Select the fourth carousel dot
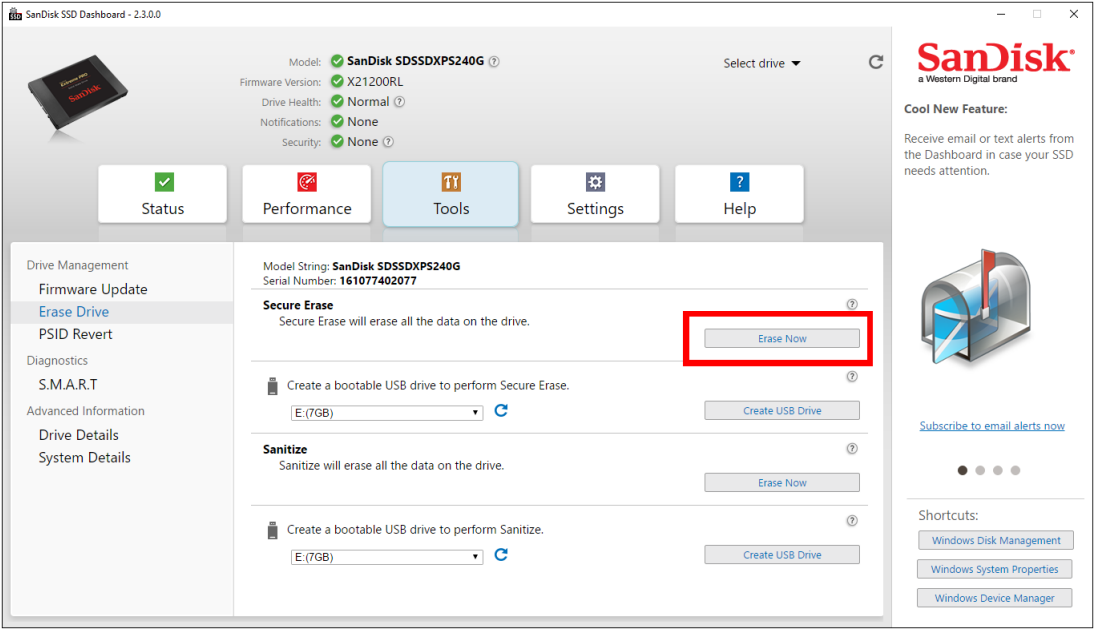 pyautogui.click(x=1015, y=471)
